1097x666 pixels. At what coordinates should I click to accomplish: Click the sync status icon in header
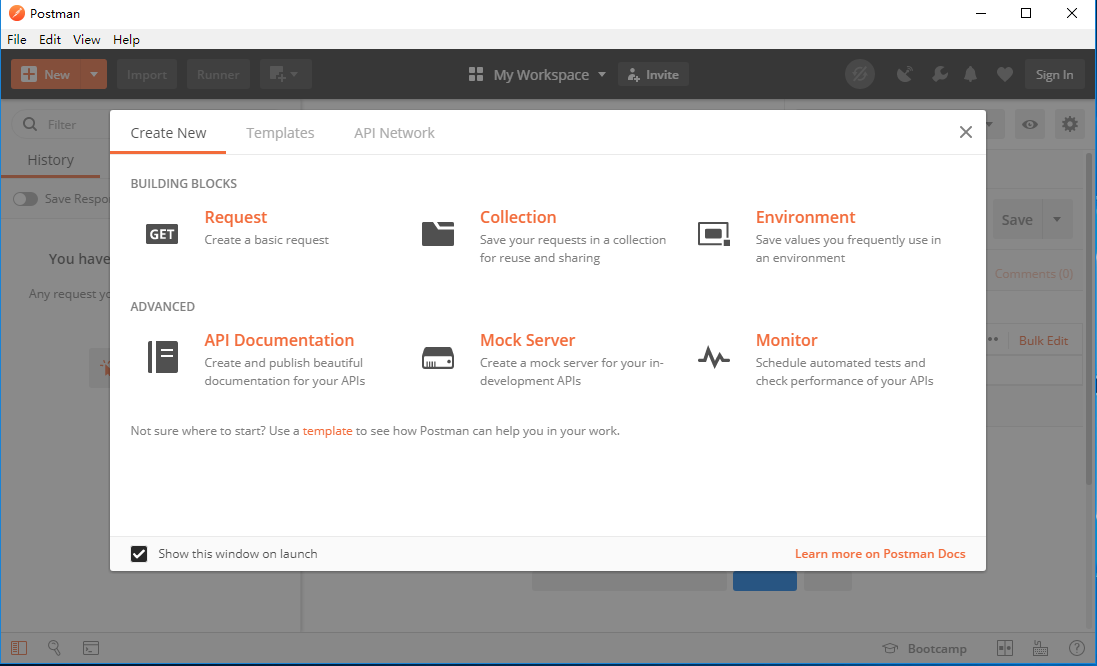pyautogui.click(x=860, y=74)
